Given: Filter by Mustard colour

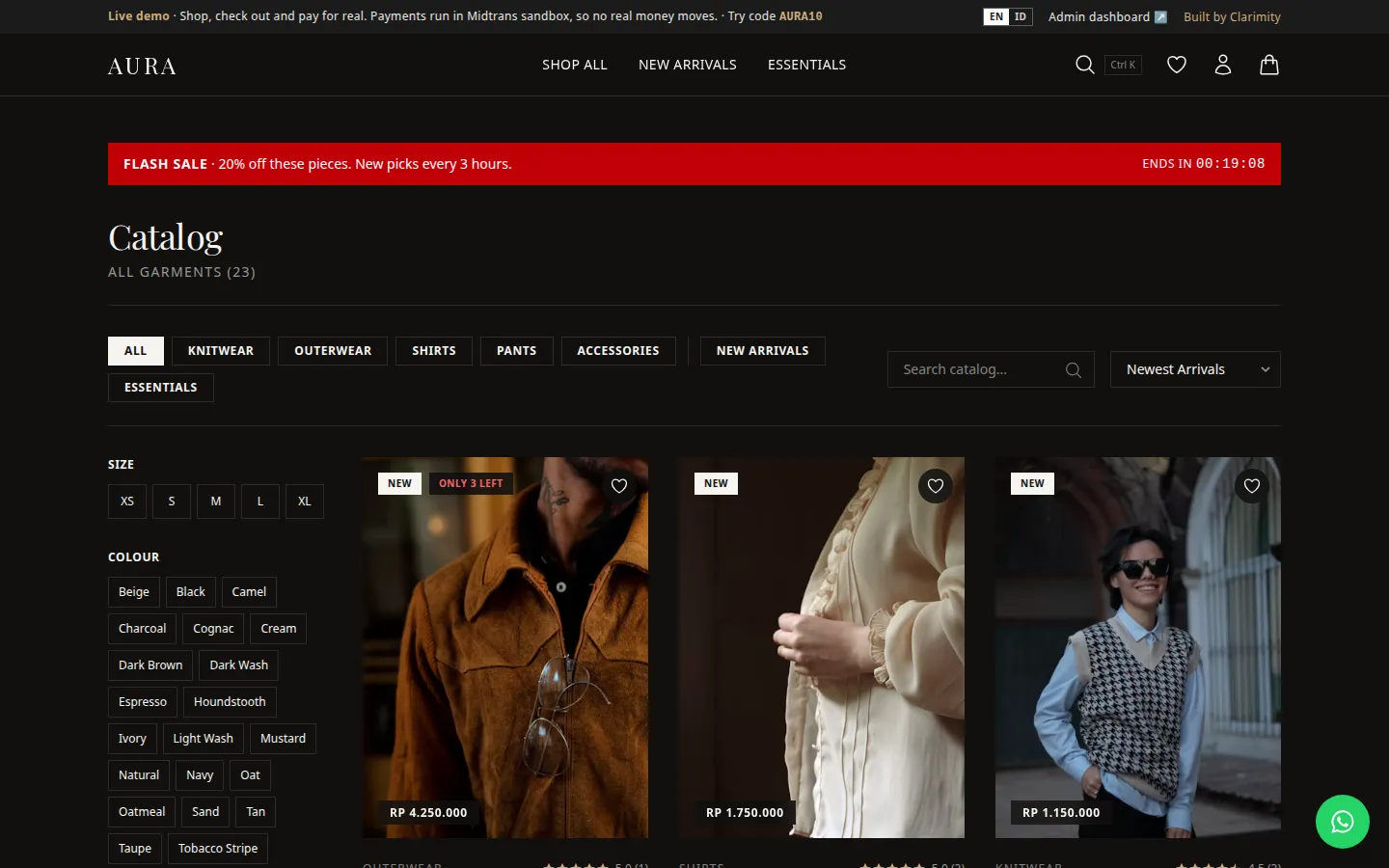Looking at the screenshot, I should [283, 739].
